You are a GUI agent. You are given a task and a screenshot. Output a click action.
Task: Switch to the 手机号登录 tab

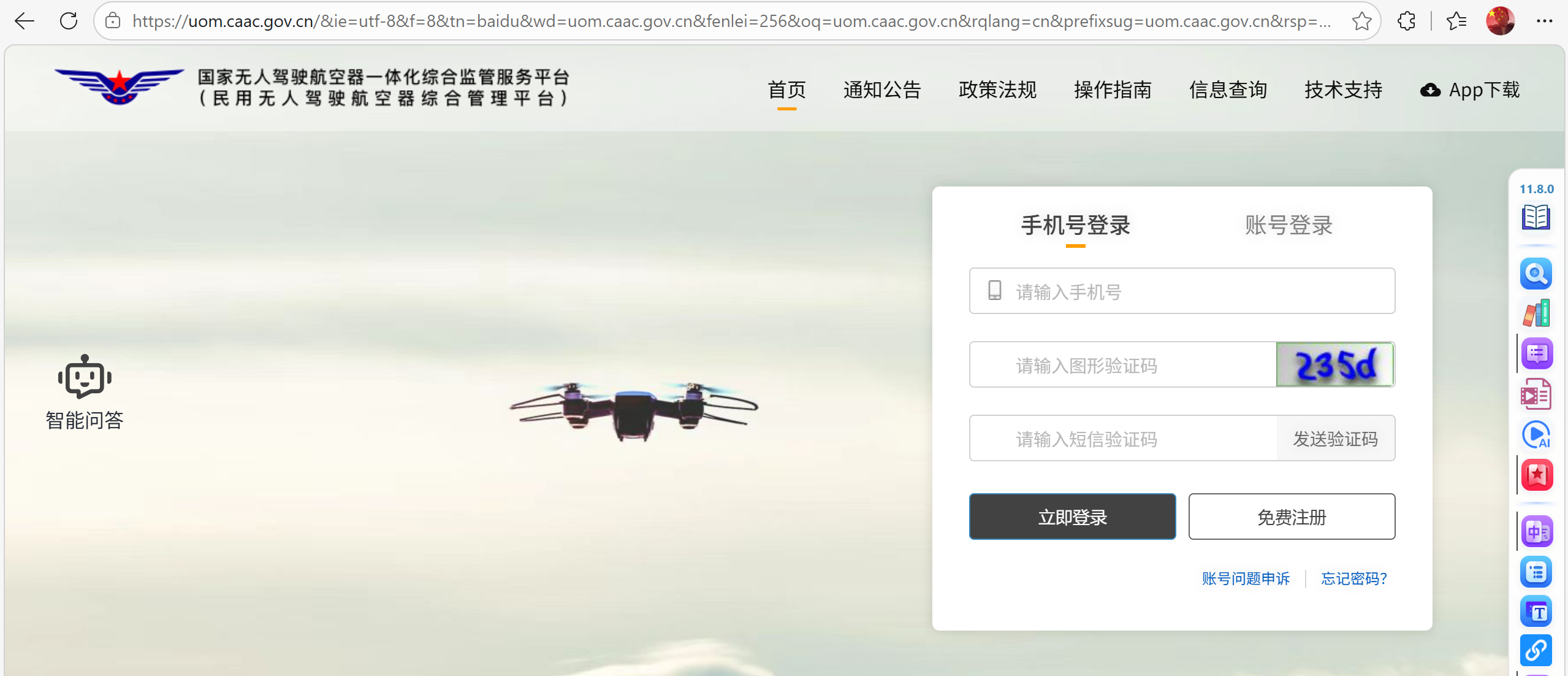point(1075,225)
